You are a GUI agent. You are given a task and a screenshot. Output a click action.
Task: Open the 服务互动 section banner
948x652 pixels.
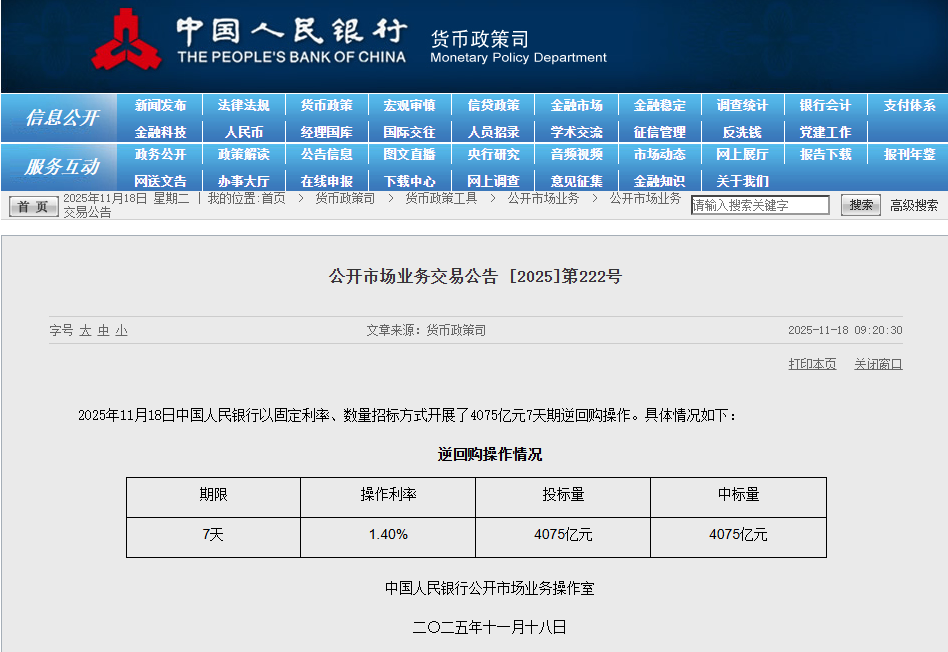tap(61, 167)
